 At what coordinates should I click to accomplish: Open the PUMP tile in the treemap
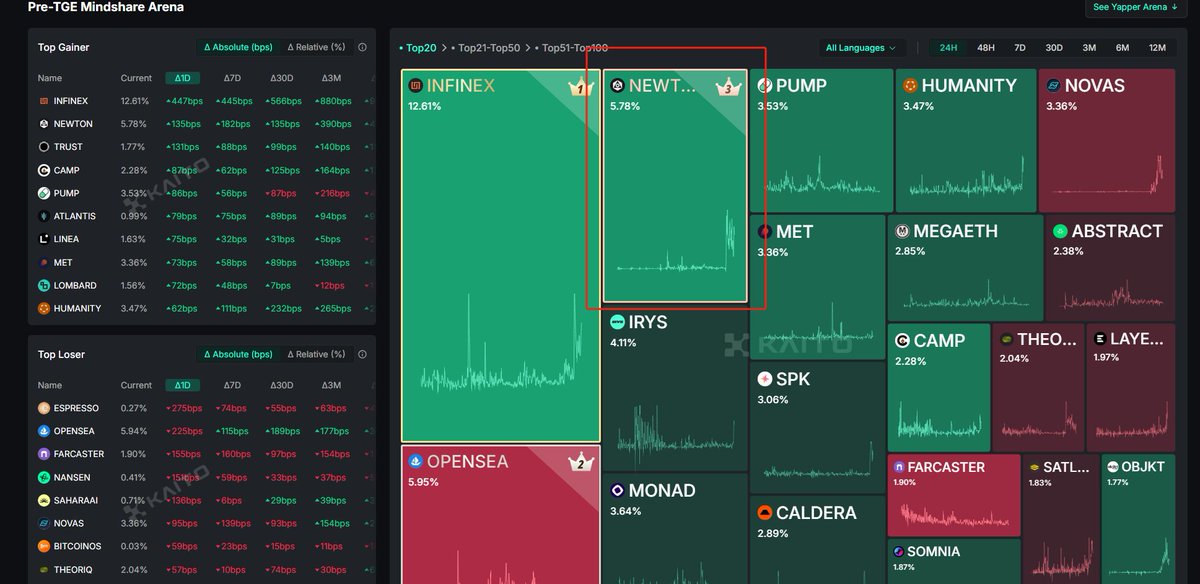click(x=821, y=140)
